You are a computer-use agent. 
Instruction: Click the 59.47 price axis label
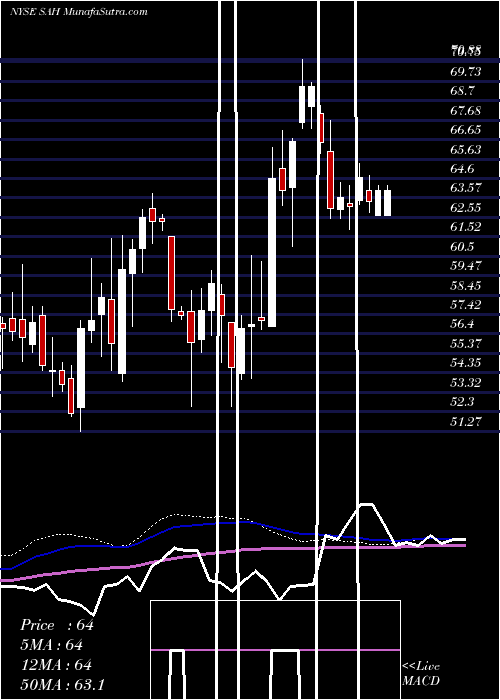[x=466, y=266]
